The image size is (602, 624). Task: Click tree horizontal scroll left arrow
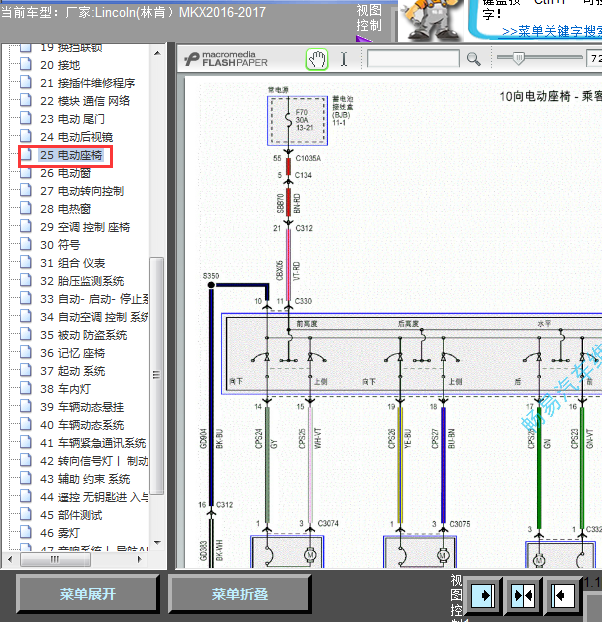pos(10,559)
